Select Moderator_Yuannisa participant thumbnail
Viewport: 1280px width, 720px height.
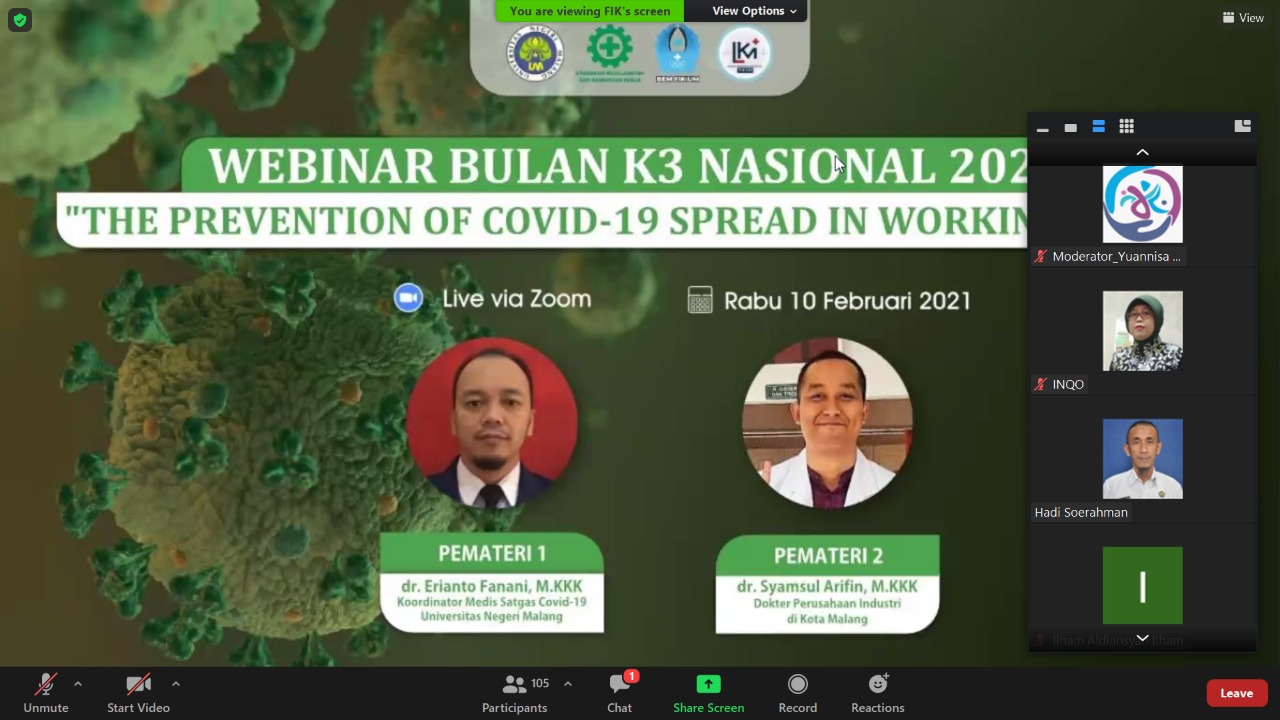(x=1143, y=204)
